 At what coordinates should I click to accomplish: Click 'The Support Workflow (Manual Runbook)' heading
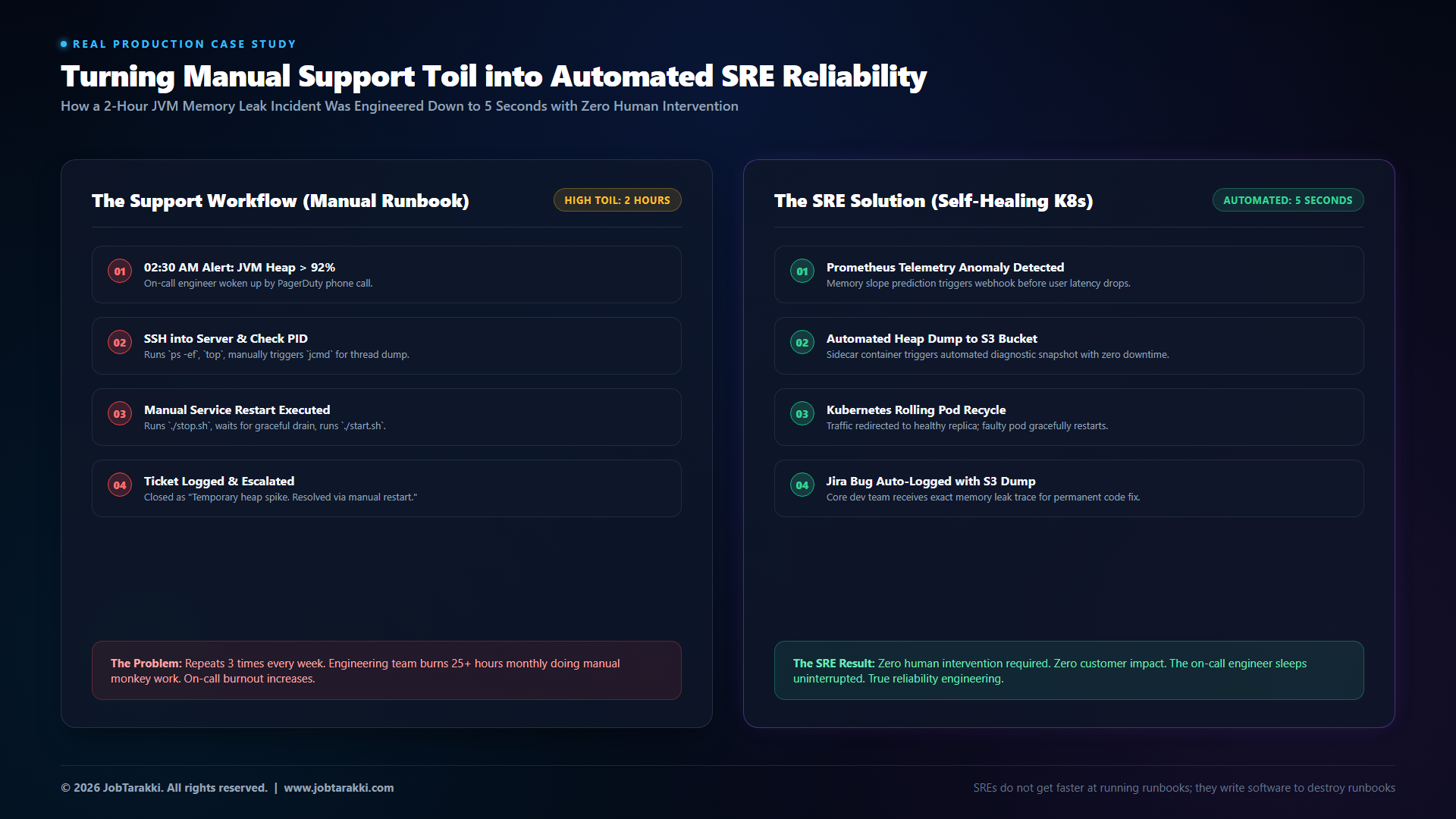point(281,200)
